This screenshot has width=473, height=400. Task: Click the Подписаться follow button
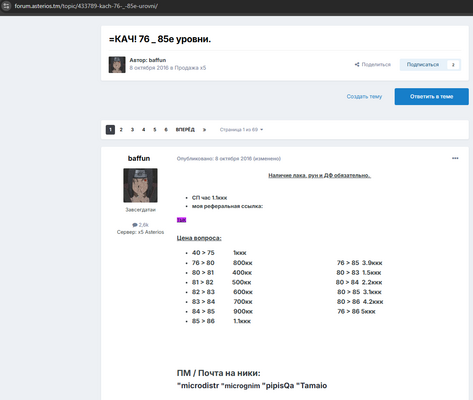click(x=423, y=65)
